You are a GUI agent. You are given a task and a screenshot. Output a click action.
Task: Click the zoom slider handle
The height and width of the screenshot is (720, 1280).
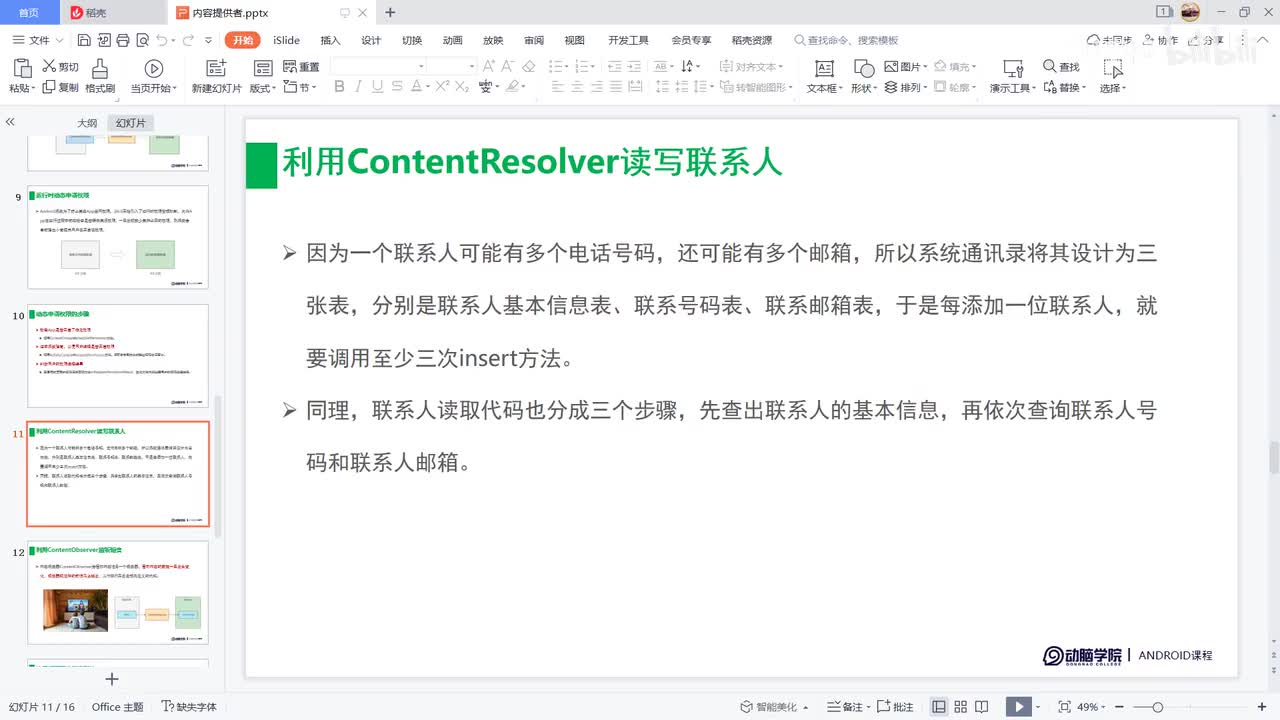click(1157, 707)
